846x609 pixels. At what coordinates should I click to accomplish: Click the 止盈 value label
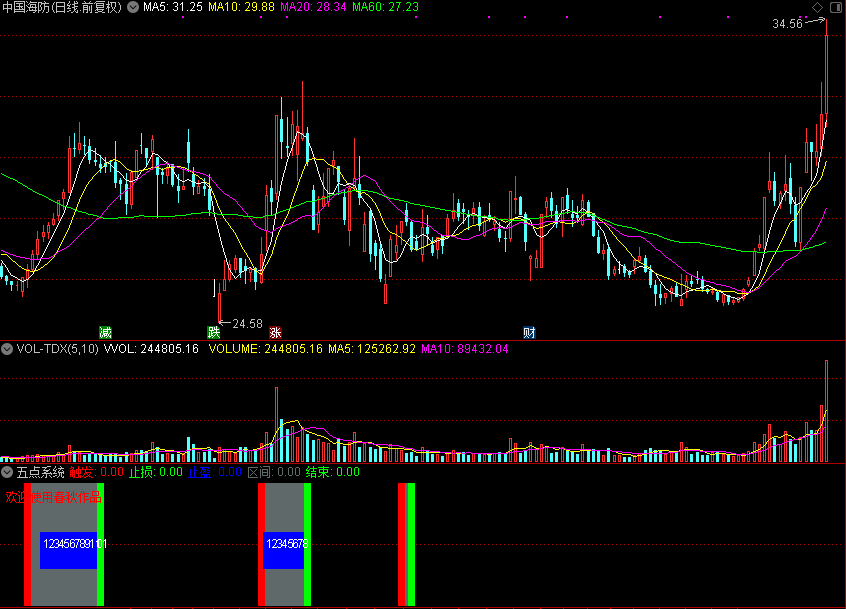(x=215, y=472)
